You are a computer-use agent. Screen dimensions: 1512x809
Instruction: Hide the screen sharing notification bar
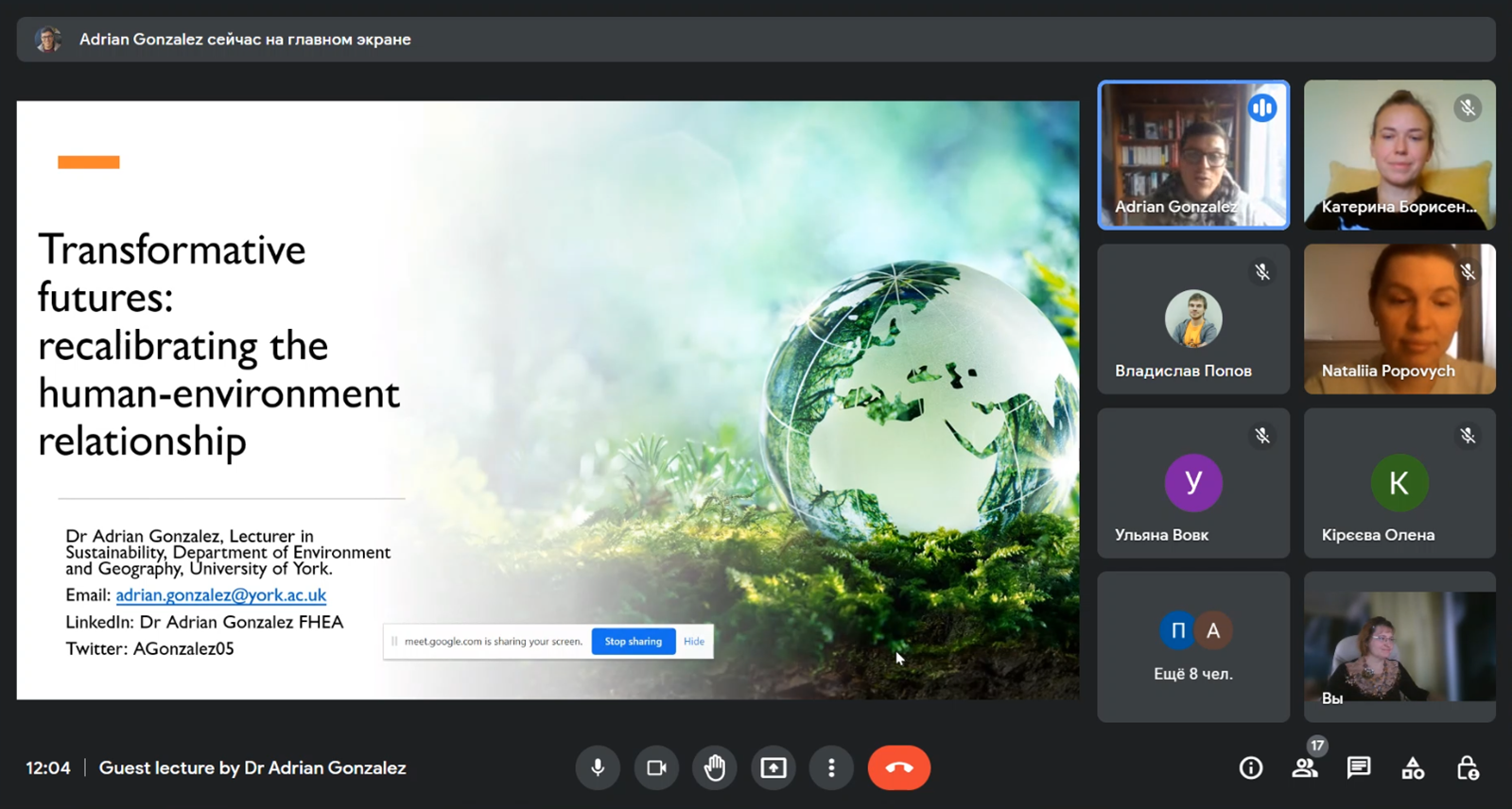click(x=694, y=641)
